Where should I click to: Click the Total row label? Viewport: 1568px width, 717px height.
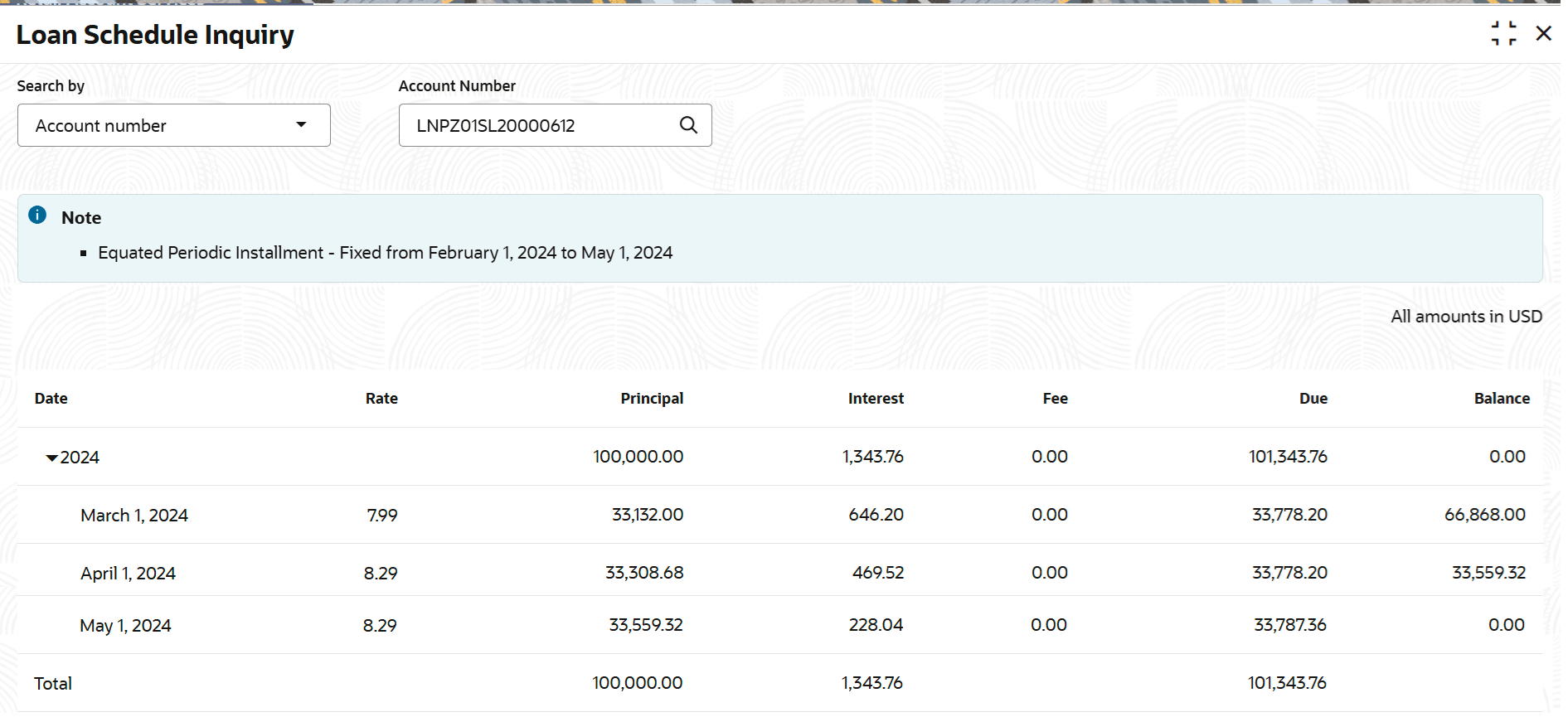[x=53, y=684]
